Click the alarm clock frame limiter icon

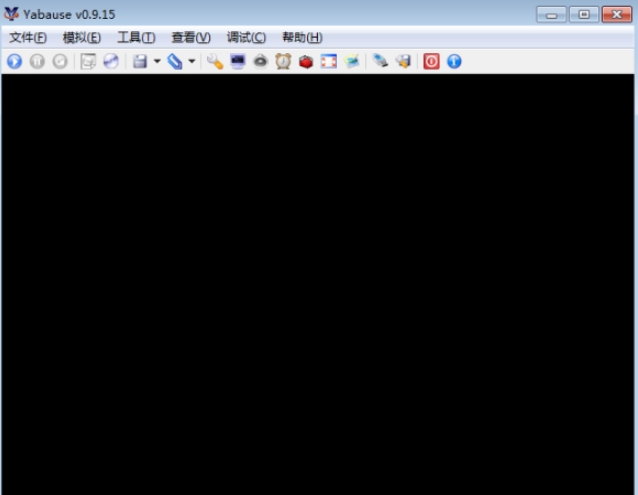[x=283, y=61]
